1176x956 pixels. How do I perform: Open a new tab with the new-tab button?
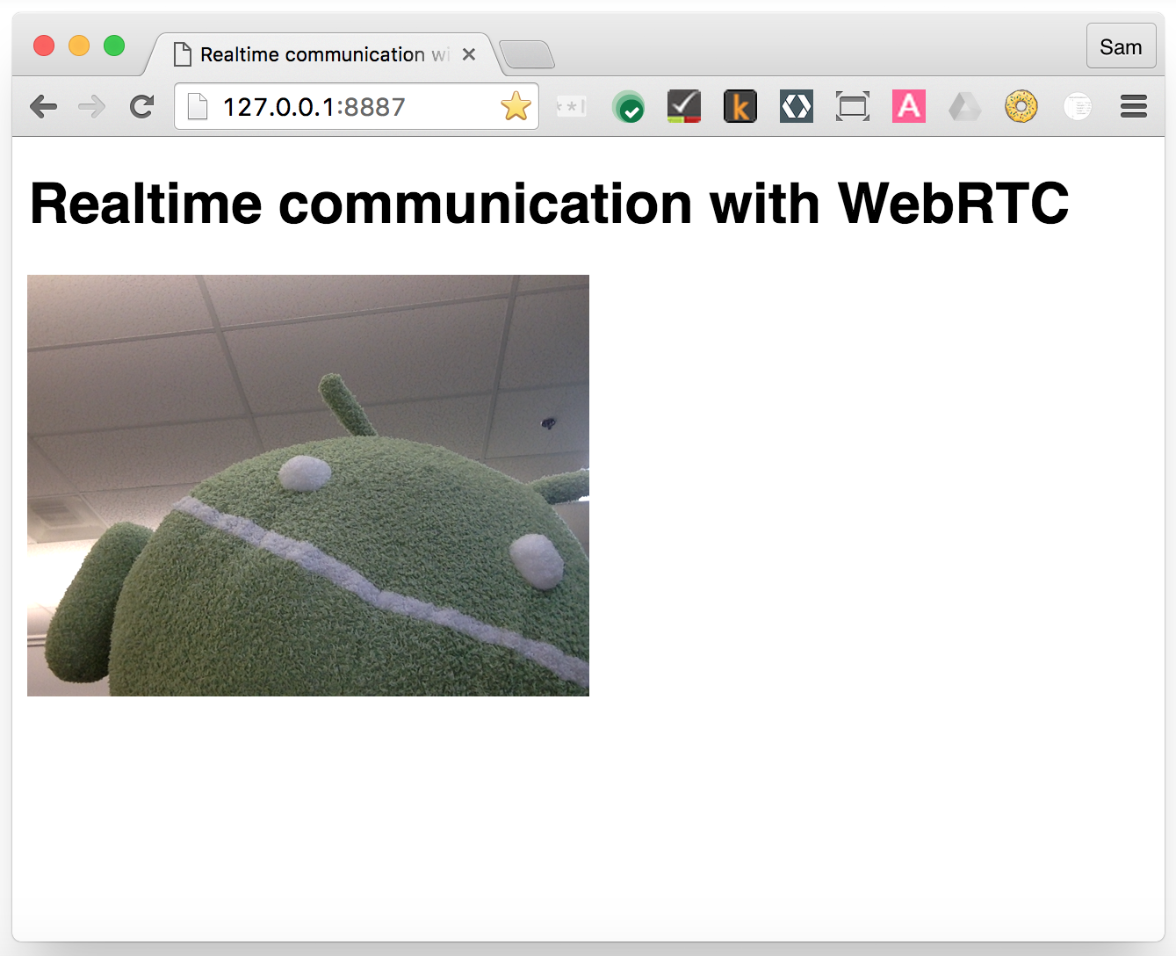526,56
